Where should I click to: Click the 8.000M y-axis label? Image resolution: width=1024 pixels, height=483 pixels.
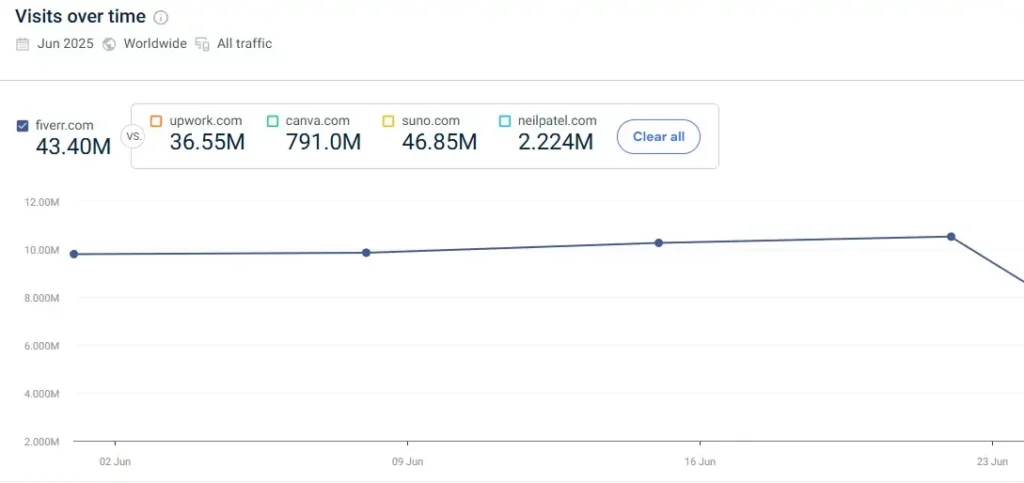(42, 298)
